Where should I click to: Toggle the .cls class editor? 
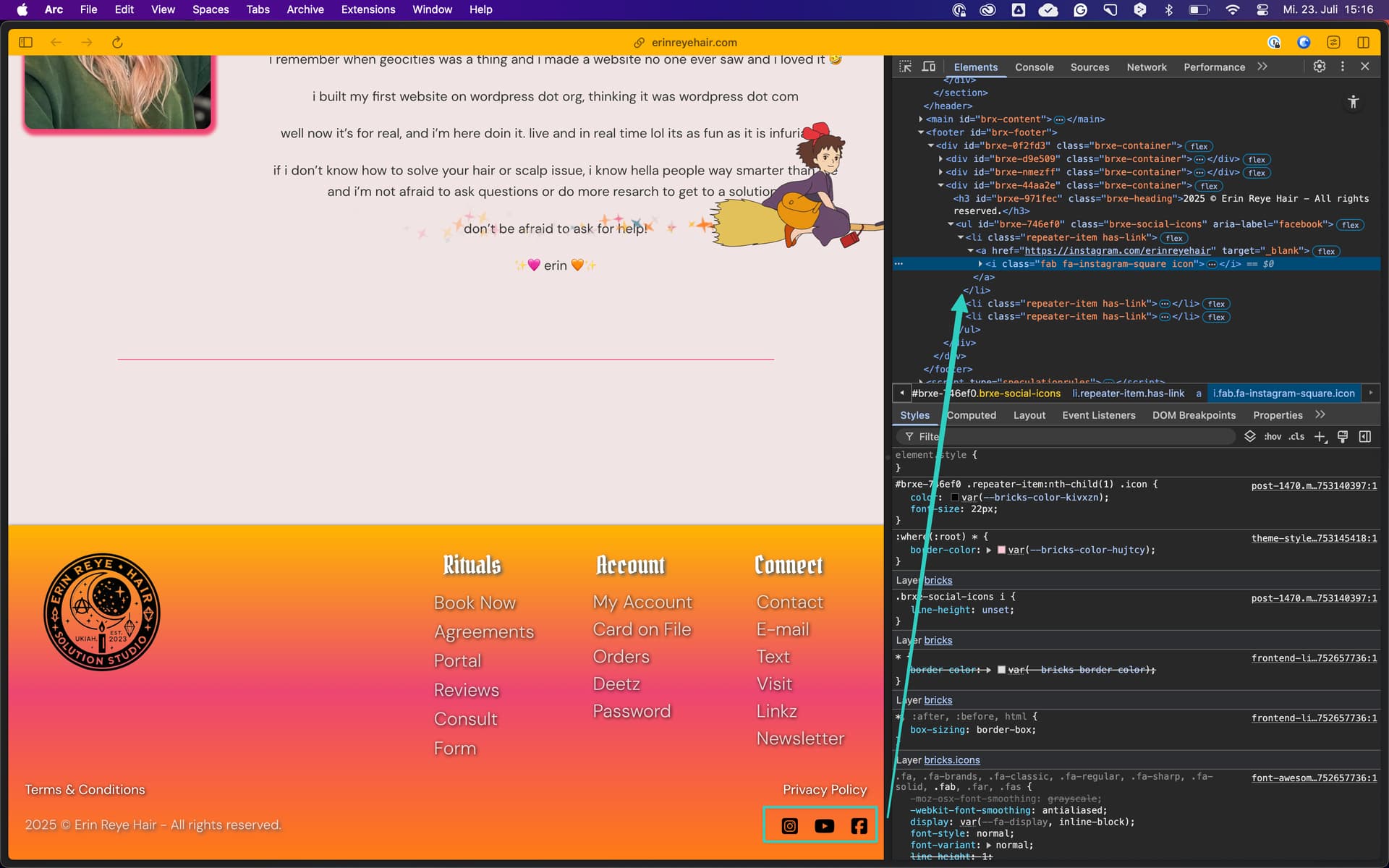[1296, 437]
